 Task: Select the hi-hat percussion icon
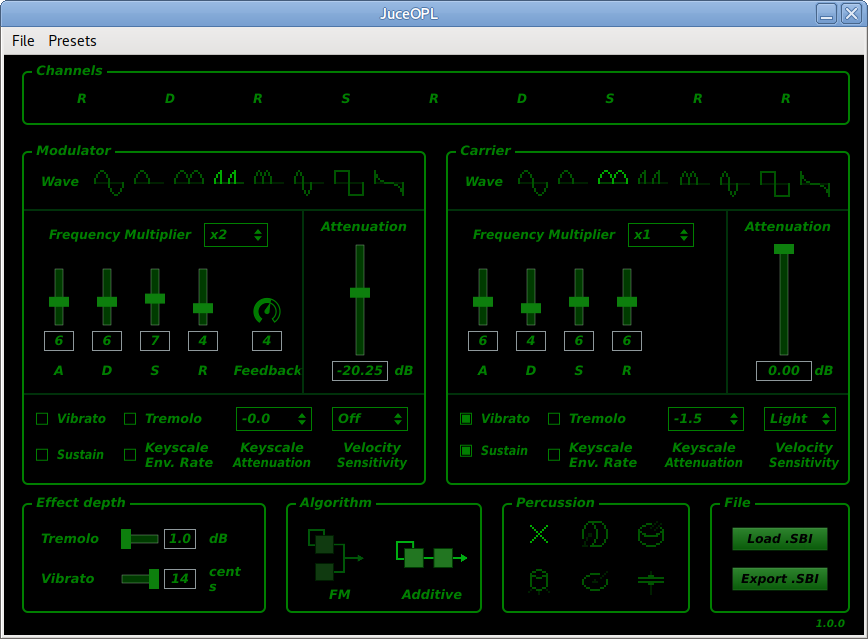(x=651, y=581)
